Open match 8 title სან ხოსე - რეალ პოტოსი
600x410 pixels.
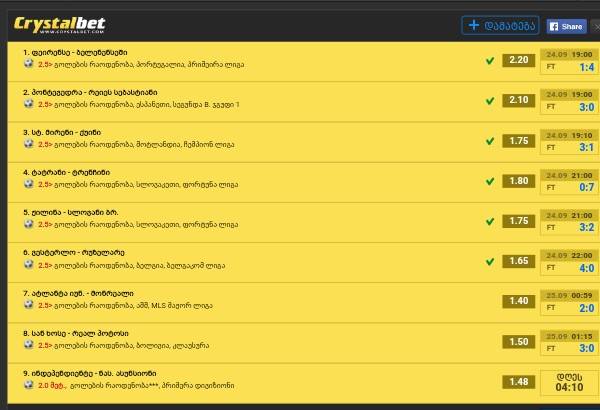[x=76, y=333]
